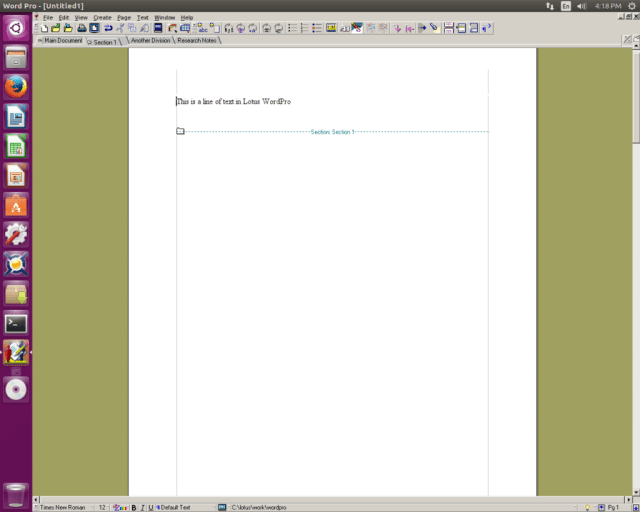Click the Copy icon in toolbar
The width and height of the screenshot is (640, 512).
click(132, 28)
